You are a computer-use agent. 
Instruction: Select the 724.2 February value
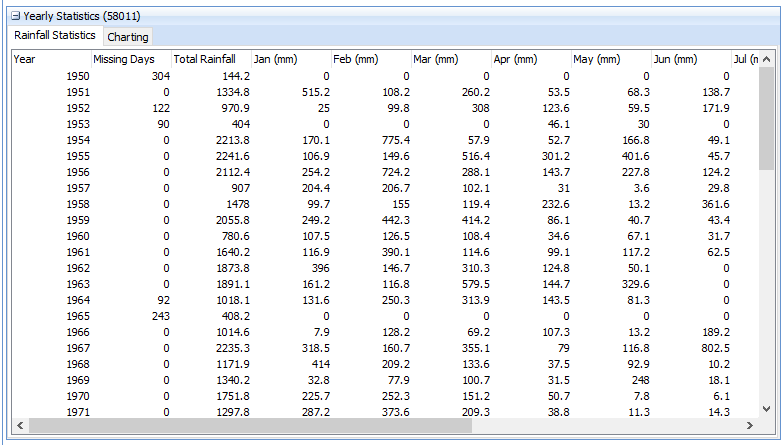396,172
